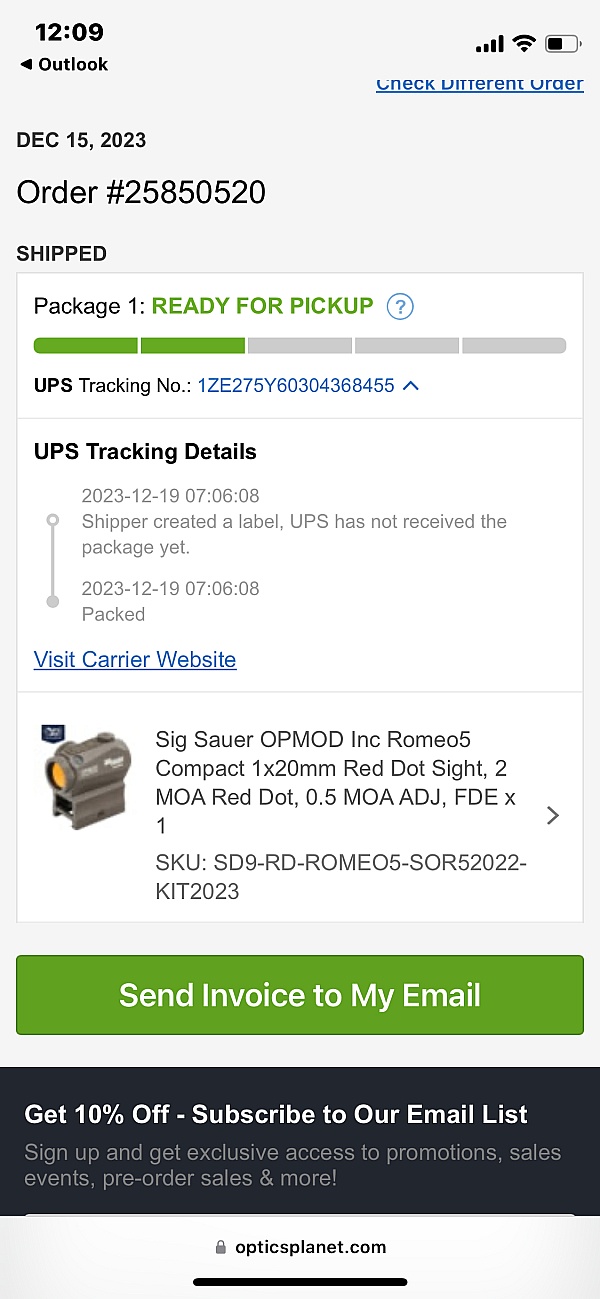Tap the right chevron beside the product
Screen dimensions: 600x1299
coord(553,815)
